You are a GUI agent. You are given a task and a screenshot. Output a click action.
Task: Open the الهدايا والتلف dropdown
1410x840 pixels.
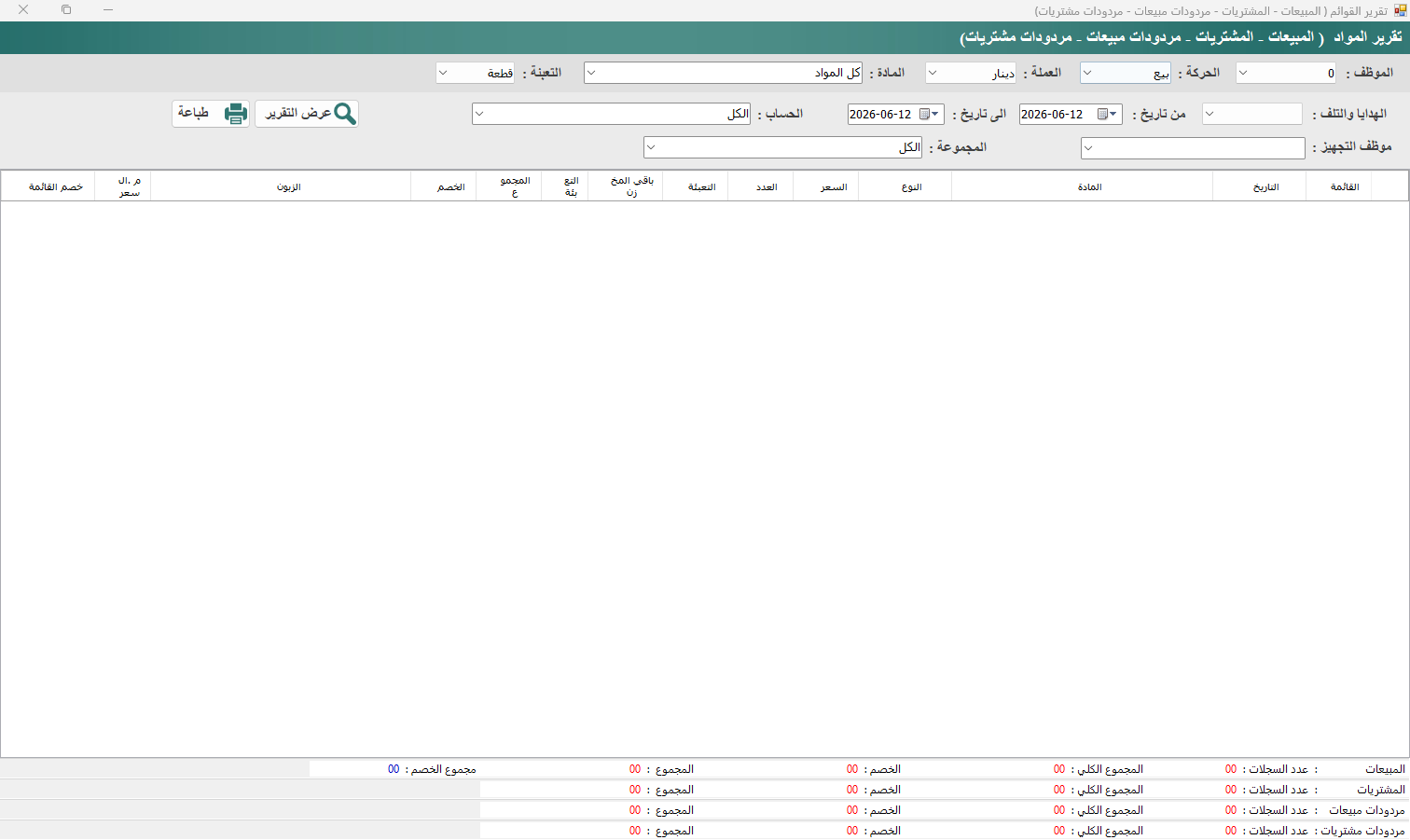coord(1210,115)
